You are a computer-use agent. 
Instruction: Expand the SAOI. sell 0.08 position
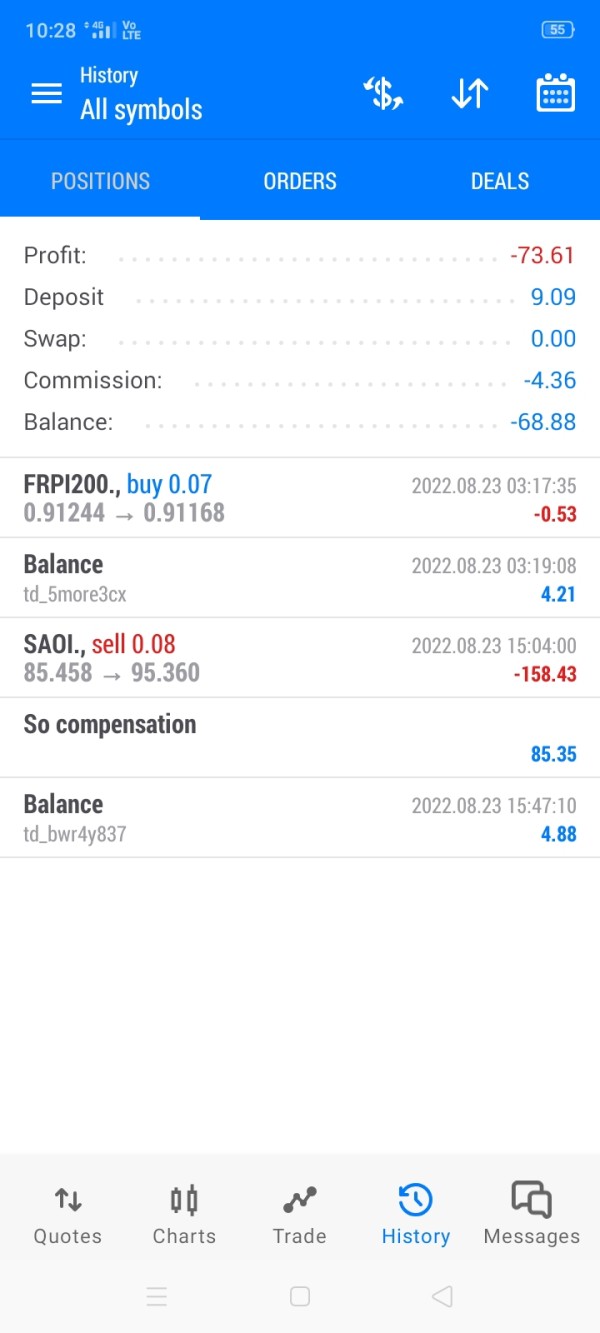[300, 658]
